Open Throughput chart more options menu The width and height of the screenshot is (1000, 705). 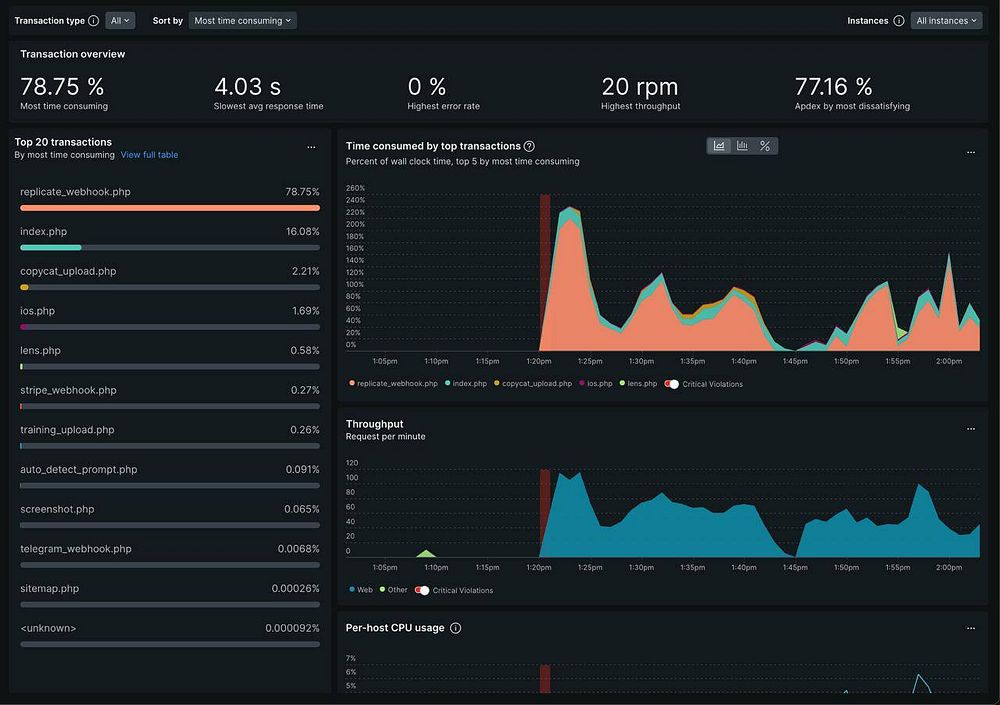coord(971,429)
